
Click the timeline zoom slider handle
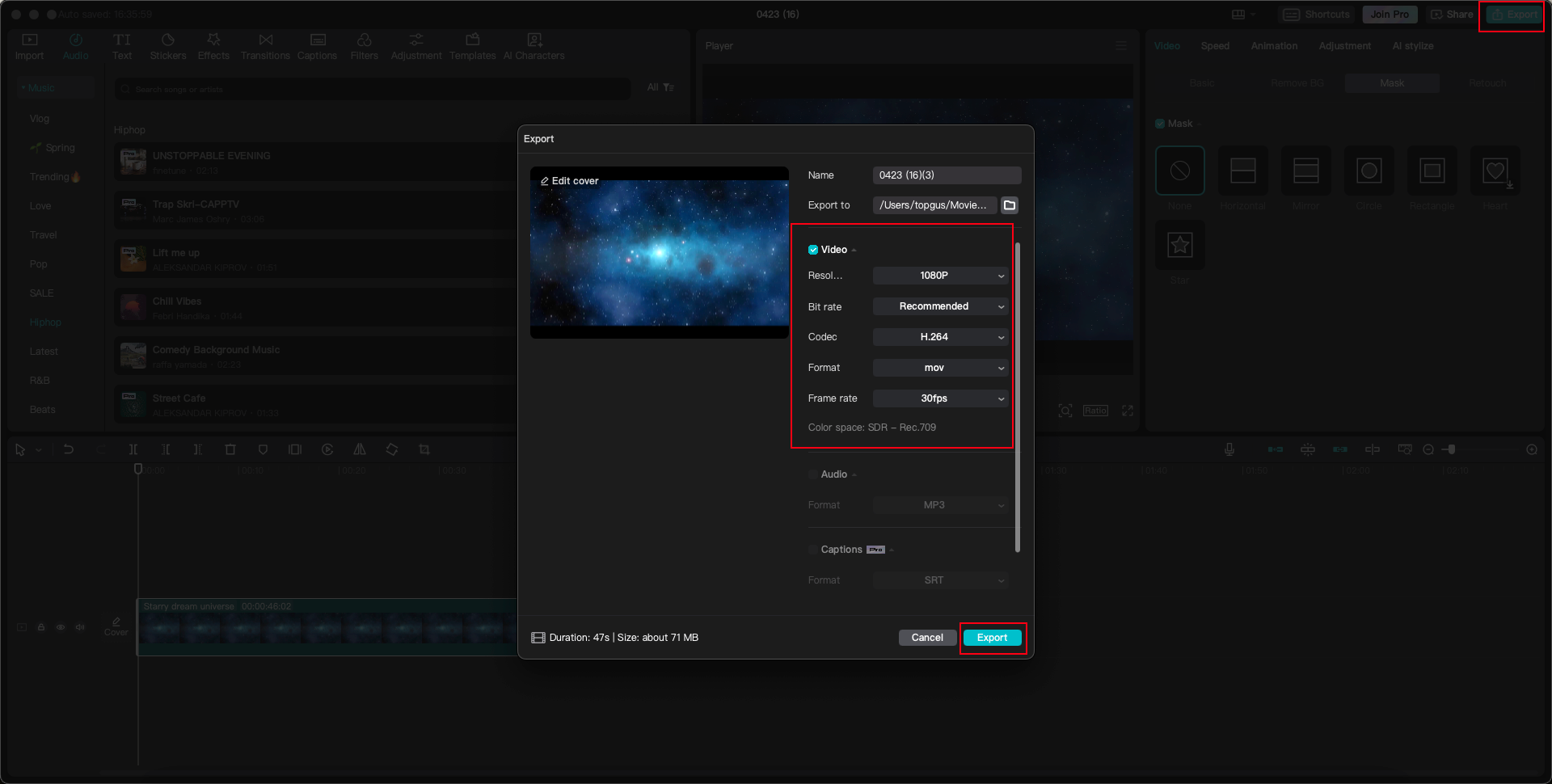[1452, 449]
